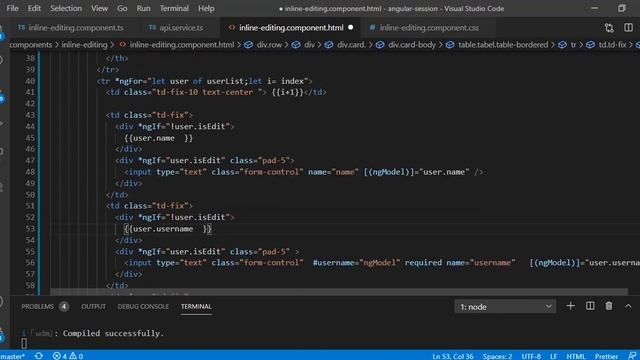Open the File menu
The width and height of the screenshot is (640, 360).
pos(12,8)
